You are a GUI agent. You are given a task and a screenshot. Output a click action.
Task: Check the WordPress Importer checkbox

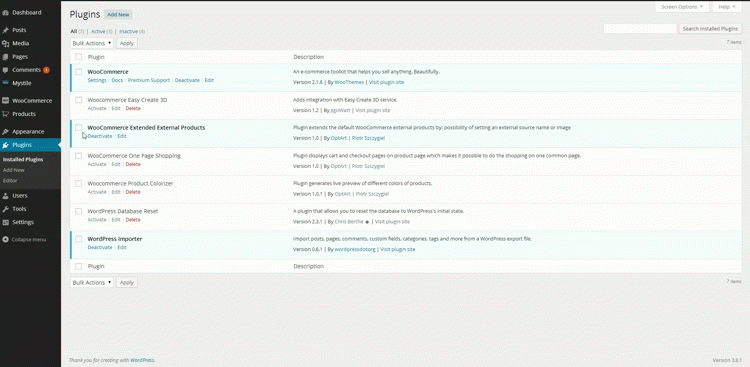coord(78,239)
